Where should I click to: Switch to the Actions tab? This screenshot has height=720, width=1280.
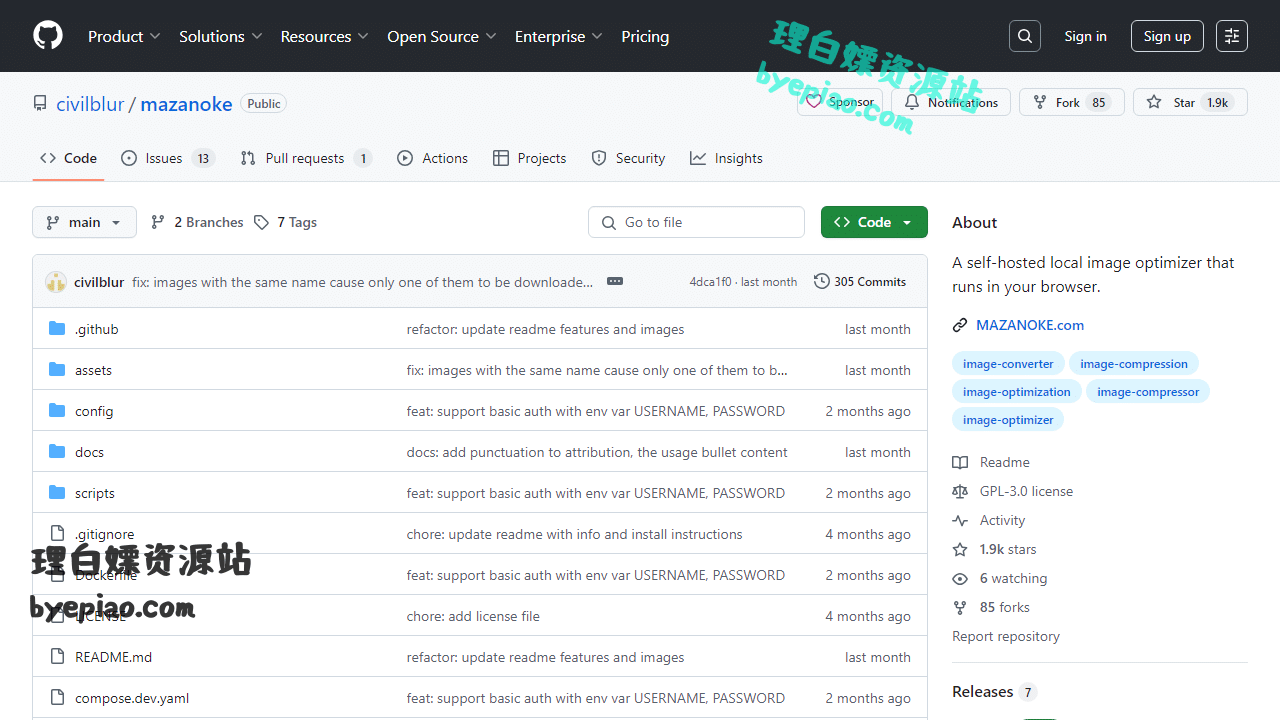[432, 158]
